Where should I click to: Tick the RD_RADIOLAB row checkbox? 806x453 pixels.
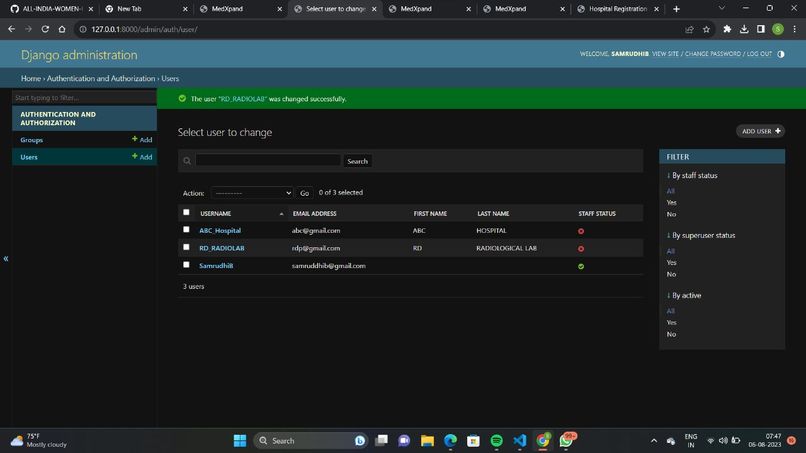(x=186, y=247)
